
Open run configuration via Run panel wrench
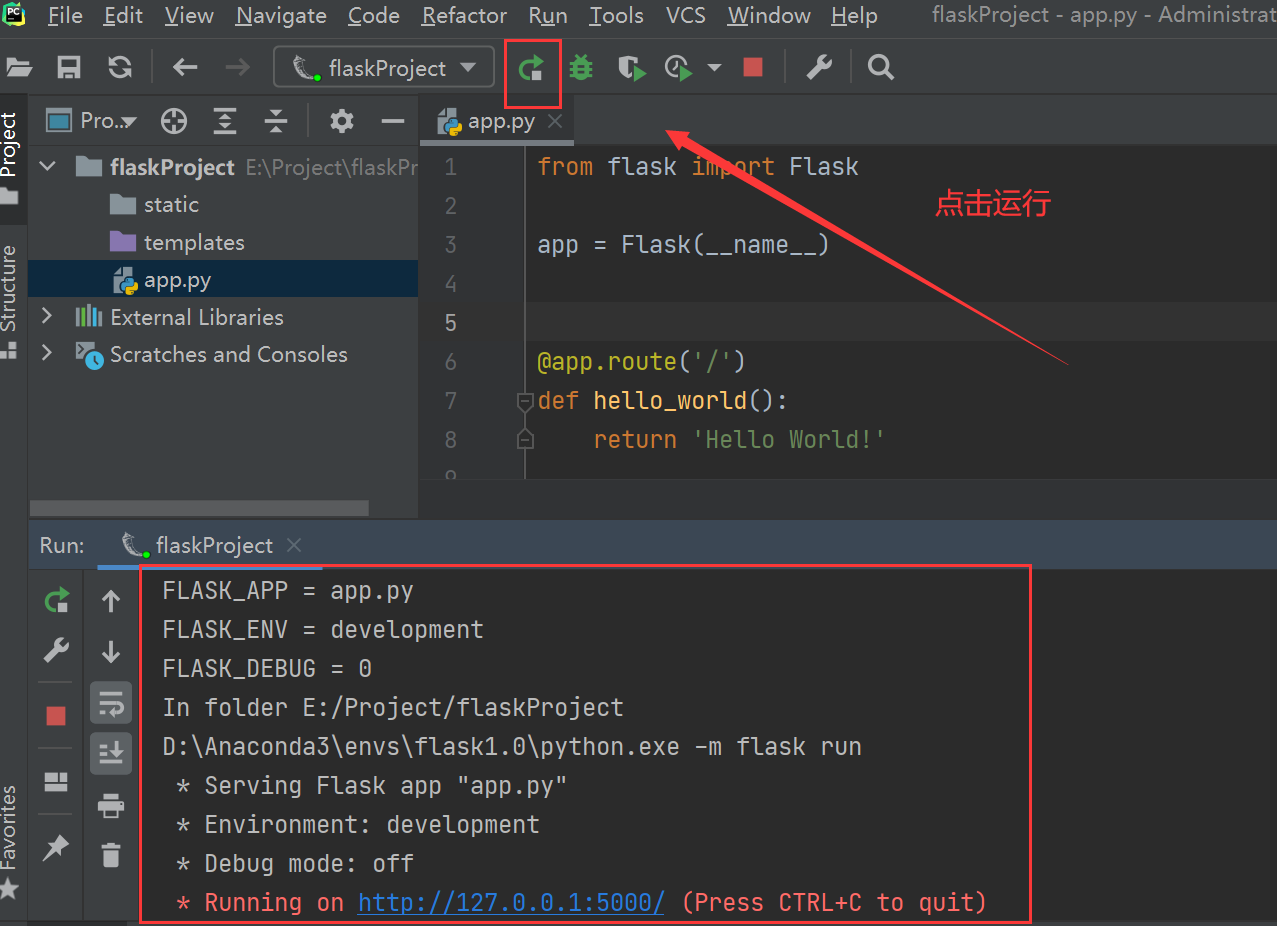(57, 651)
